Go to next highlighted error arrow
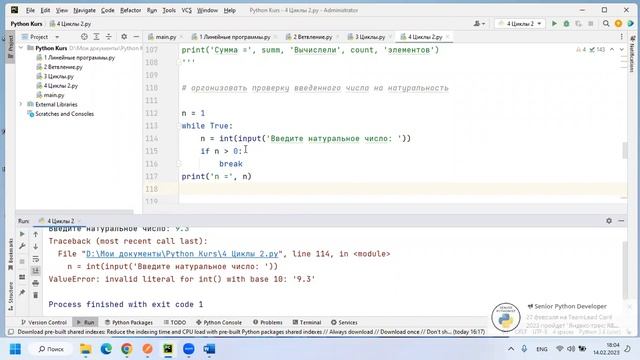The height and width of the screenshot is (360, 640). (622, 49)
